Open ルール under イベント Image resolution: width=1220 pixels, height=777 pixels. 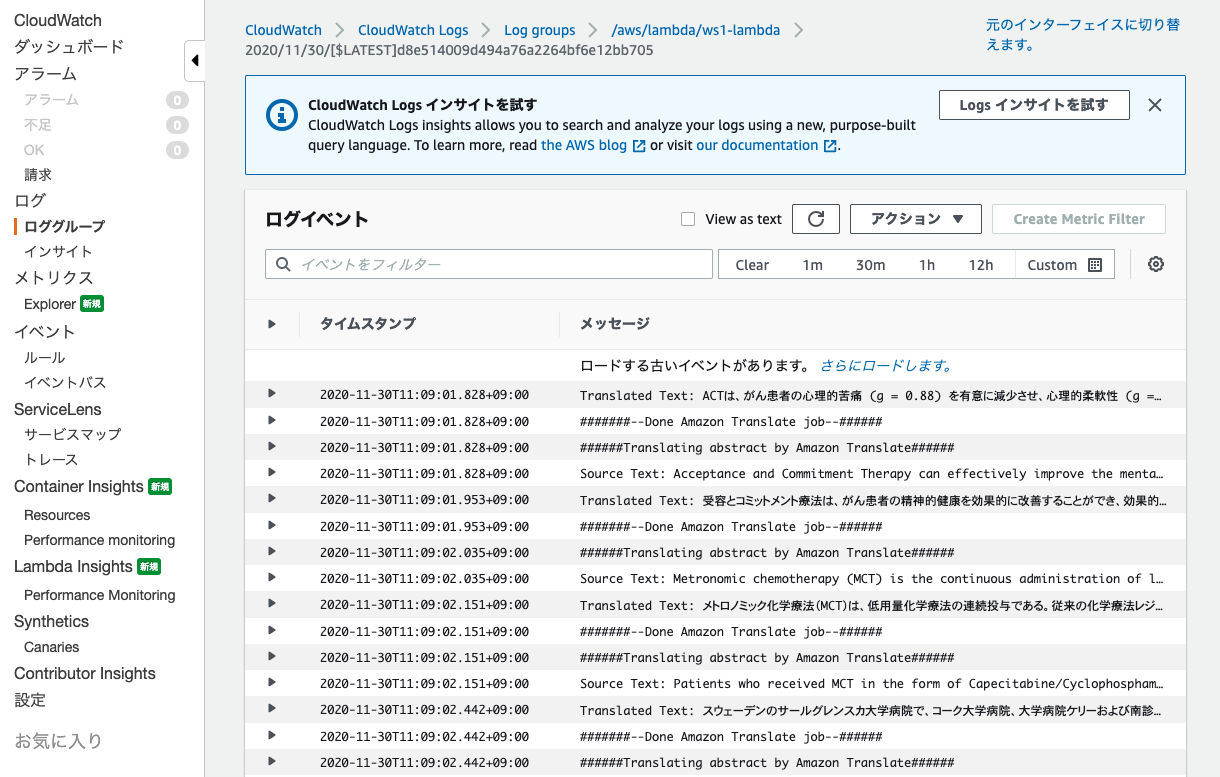45,358
